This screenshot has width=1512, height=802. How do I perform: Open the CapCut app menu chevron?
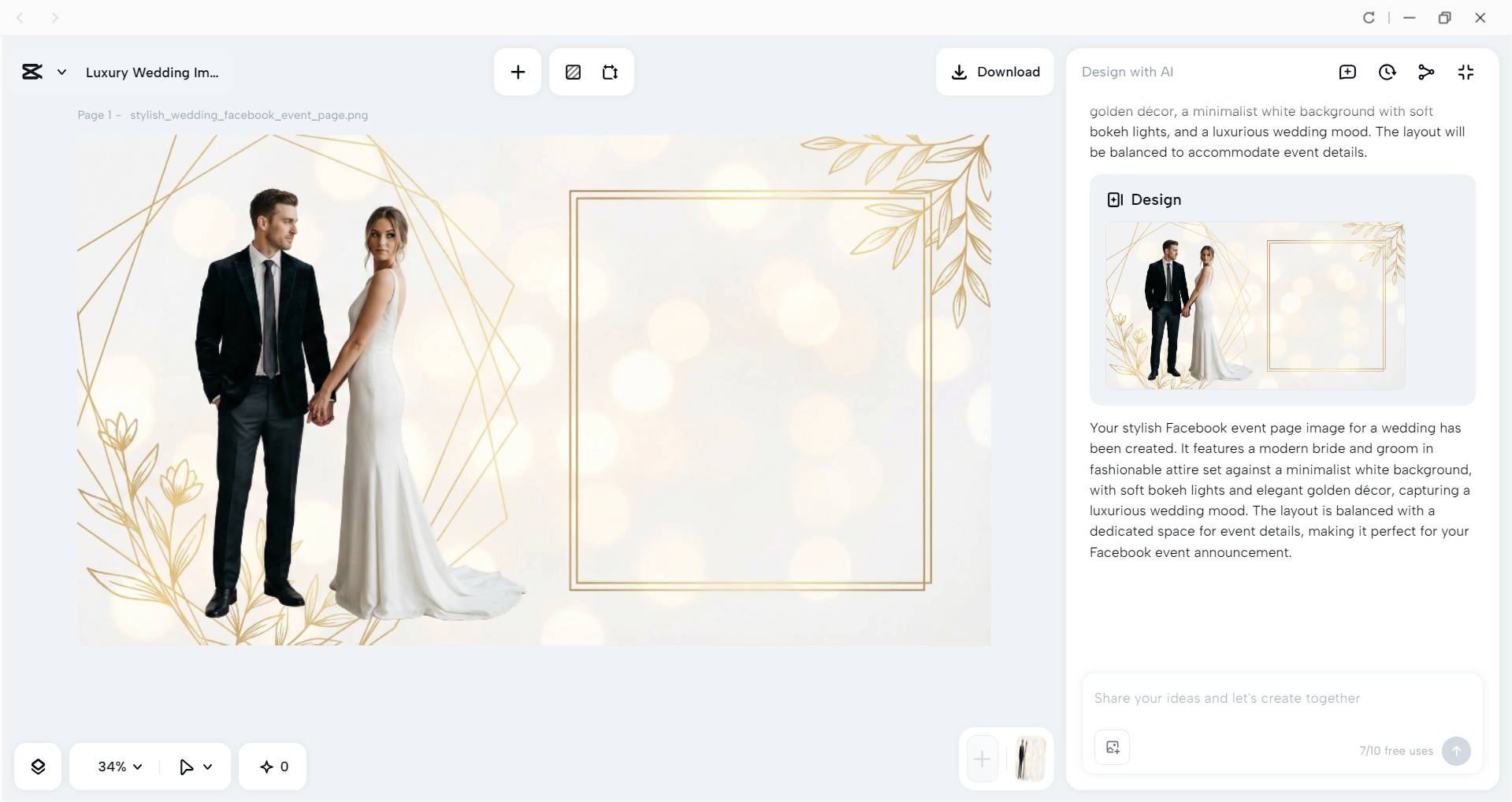pos(61,72)
